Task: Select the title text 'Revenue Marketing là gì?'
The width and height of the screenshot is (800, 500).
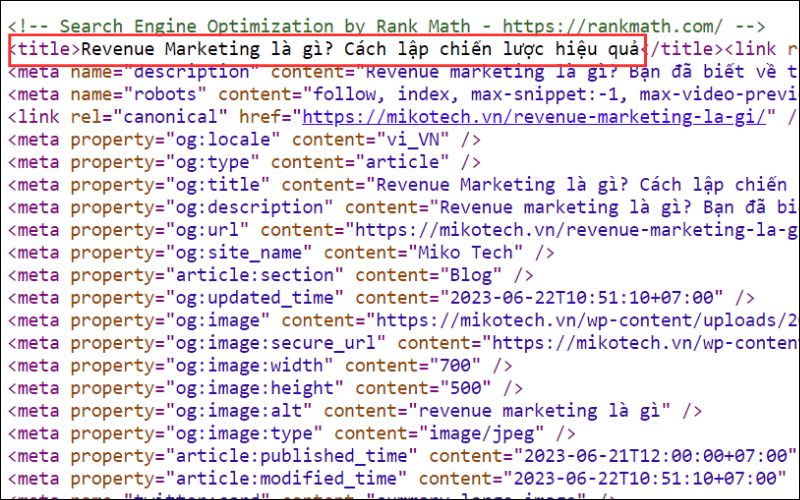Action: coord(208,49)
